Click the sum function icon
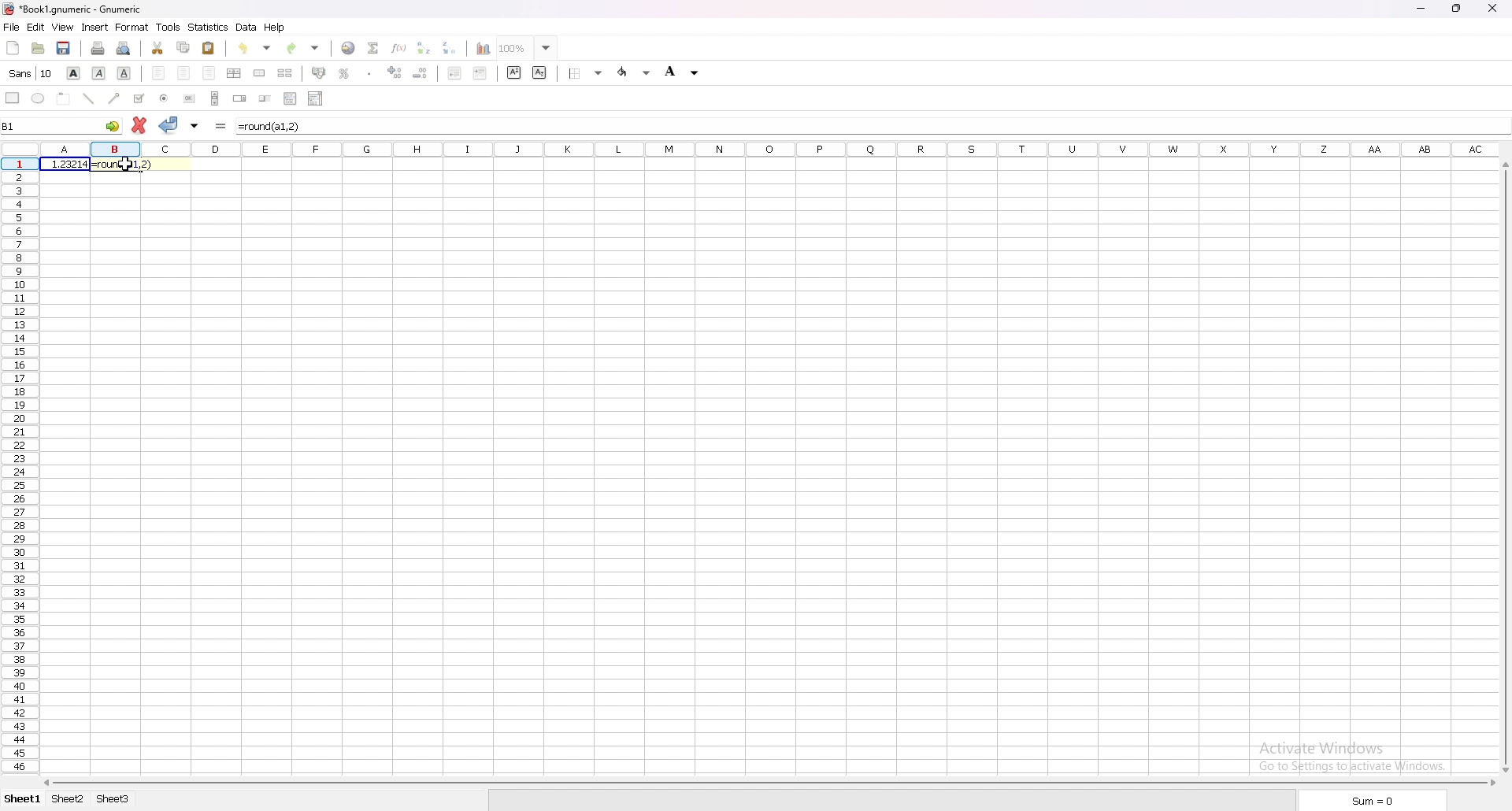 tap(374, 48)
